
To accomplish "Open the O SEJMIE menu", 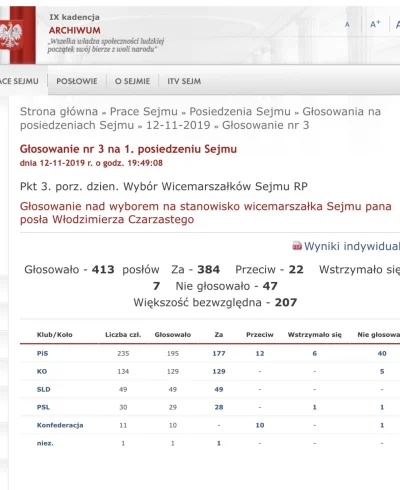I will [132, 81].
